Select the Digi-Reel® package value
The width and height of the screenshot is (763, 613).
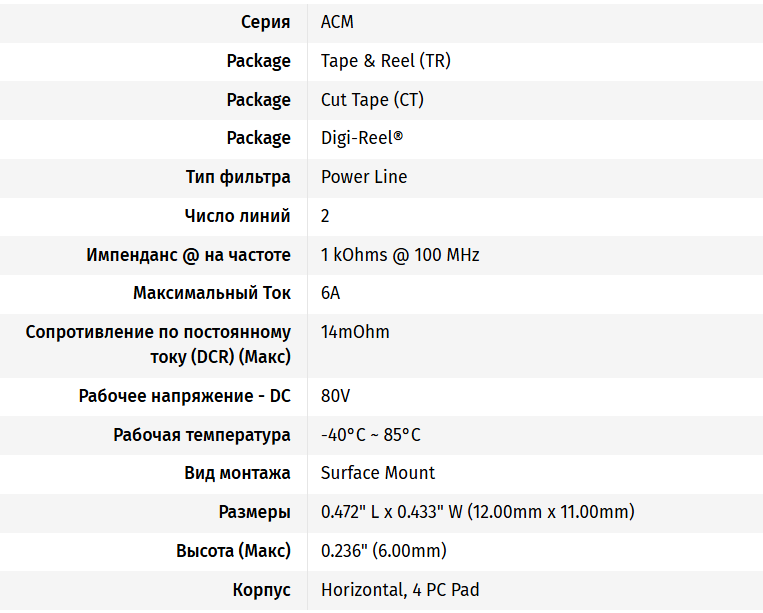click(362, 138)
